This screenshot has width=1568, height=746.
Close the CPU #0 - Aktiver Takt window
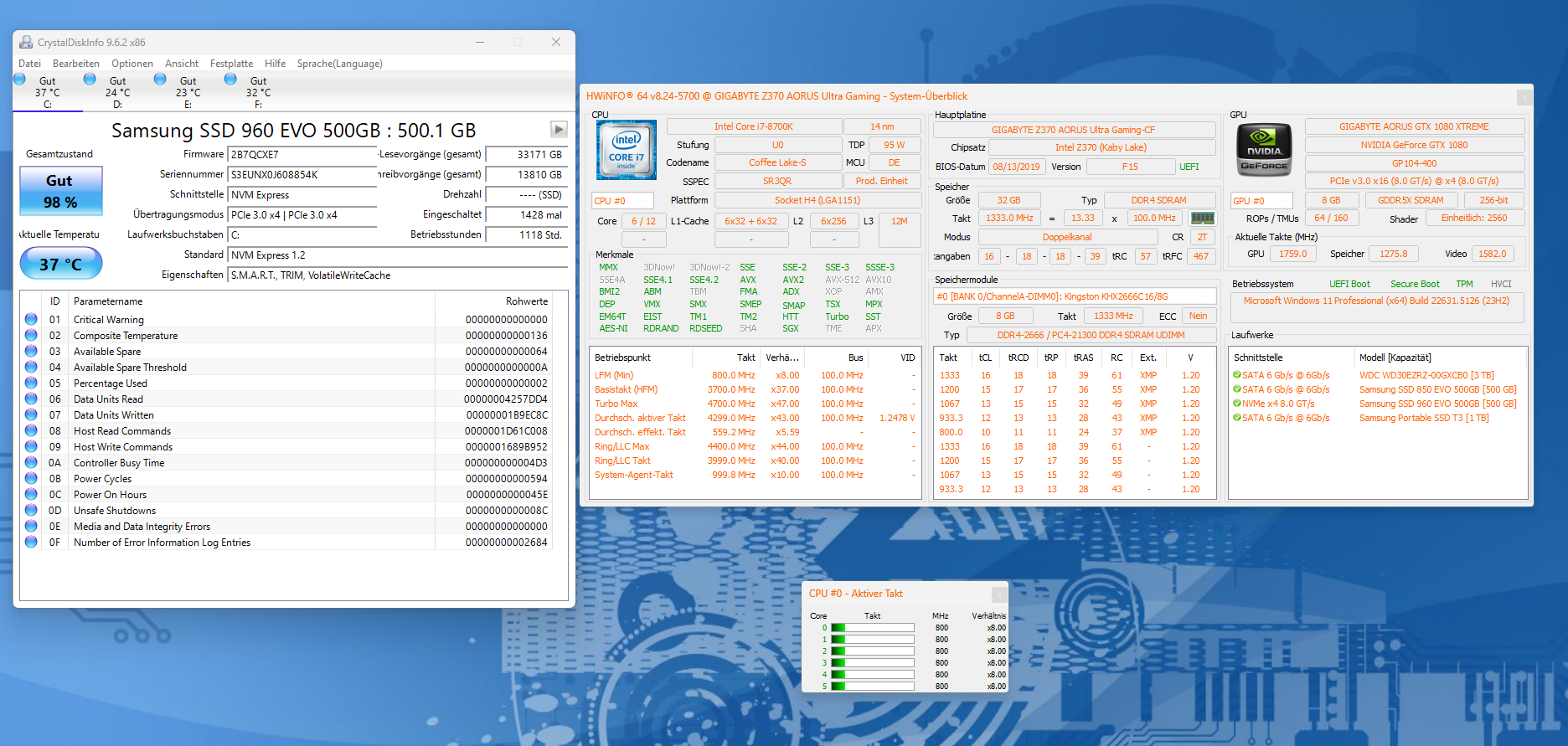pyautogui.click(x=998, y=594)
